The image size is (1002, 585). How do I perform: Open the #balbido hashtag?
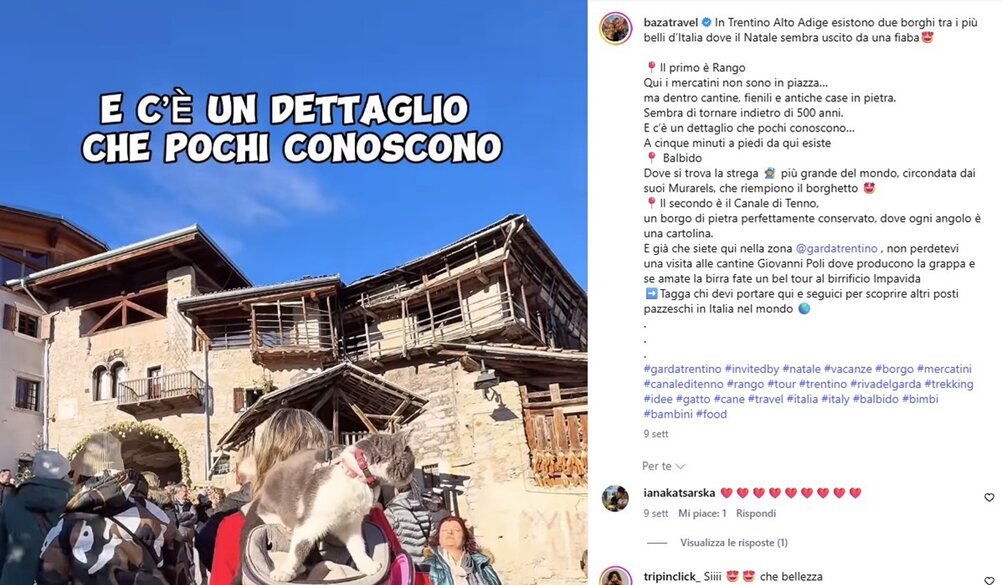[875, 399]
